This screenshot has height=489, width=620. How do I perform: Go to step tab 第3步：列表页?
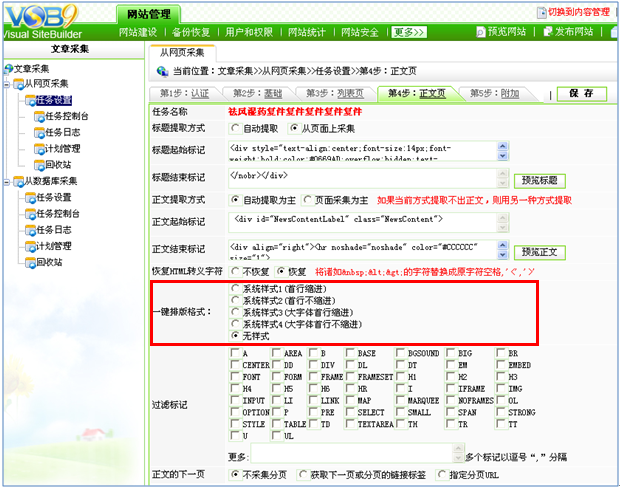pos(335,94)
